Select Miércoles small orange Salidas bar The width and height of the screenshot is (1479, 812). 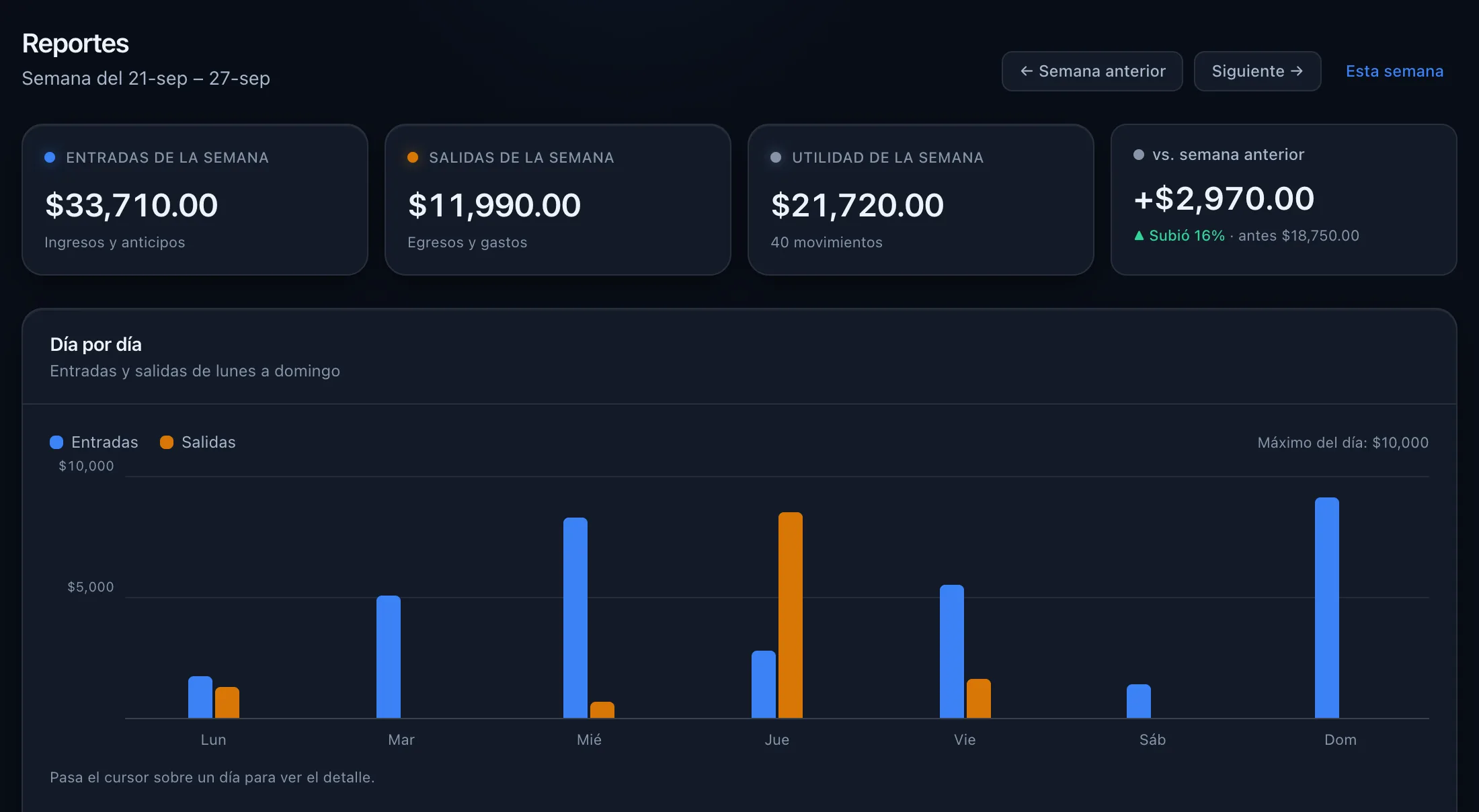pos(602,710)
